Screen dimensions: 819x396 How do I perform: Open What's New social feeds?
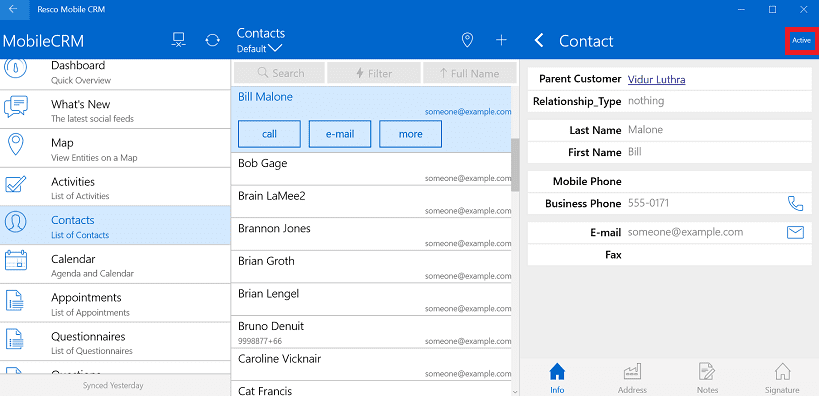click(x=115, y=110)
